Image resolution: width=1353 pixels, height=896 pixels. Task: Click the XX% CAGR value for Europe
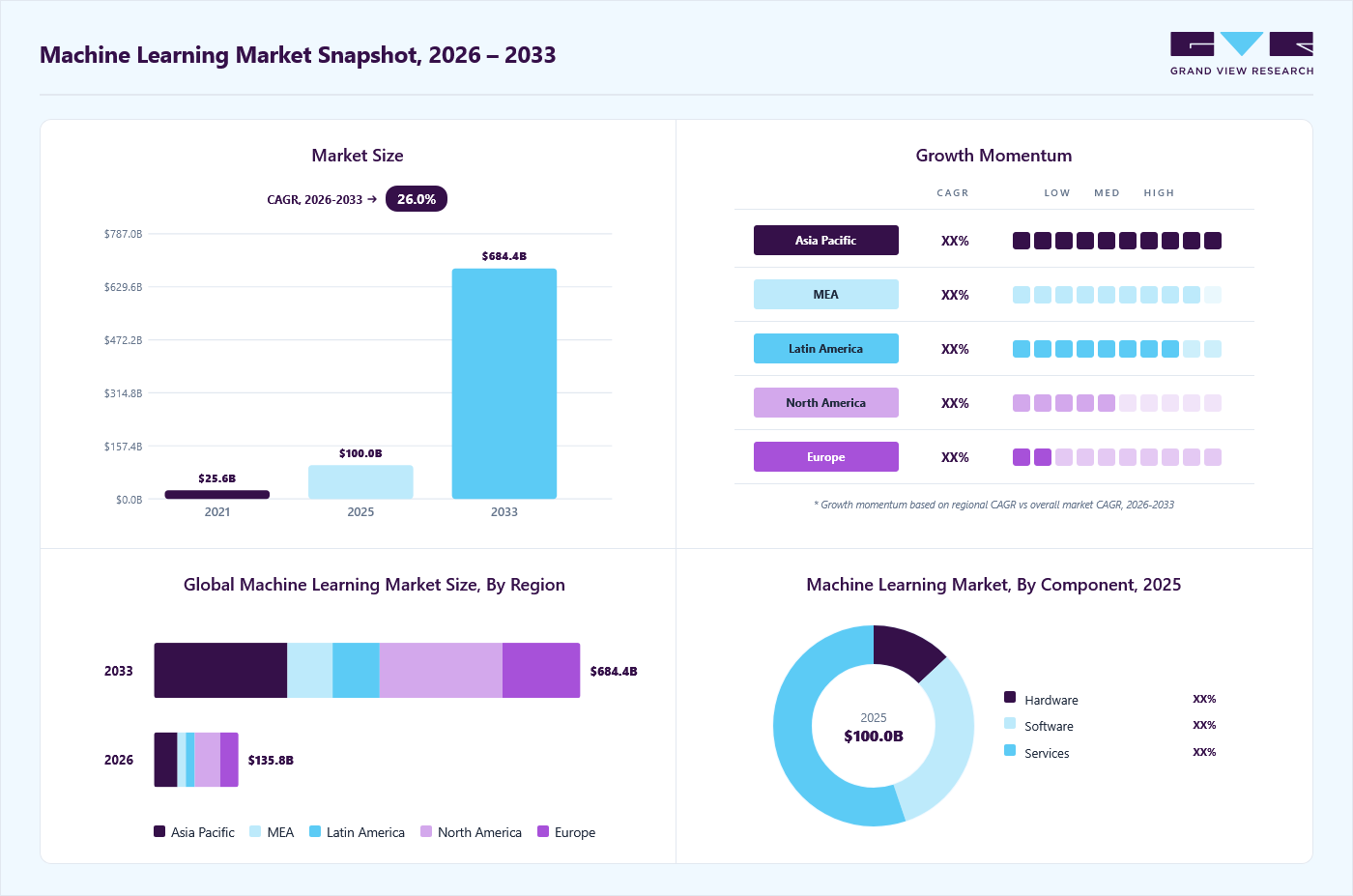click(x=955, y=457)
